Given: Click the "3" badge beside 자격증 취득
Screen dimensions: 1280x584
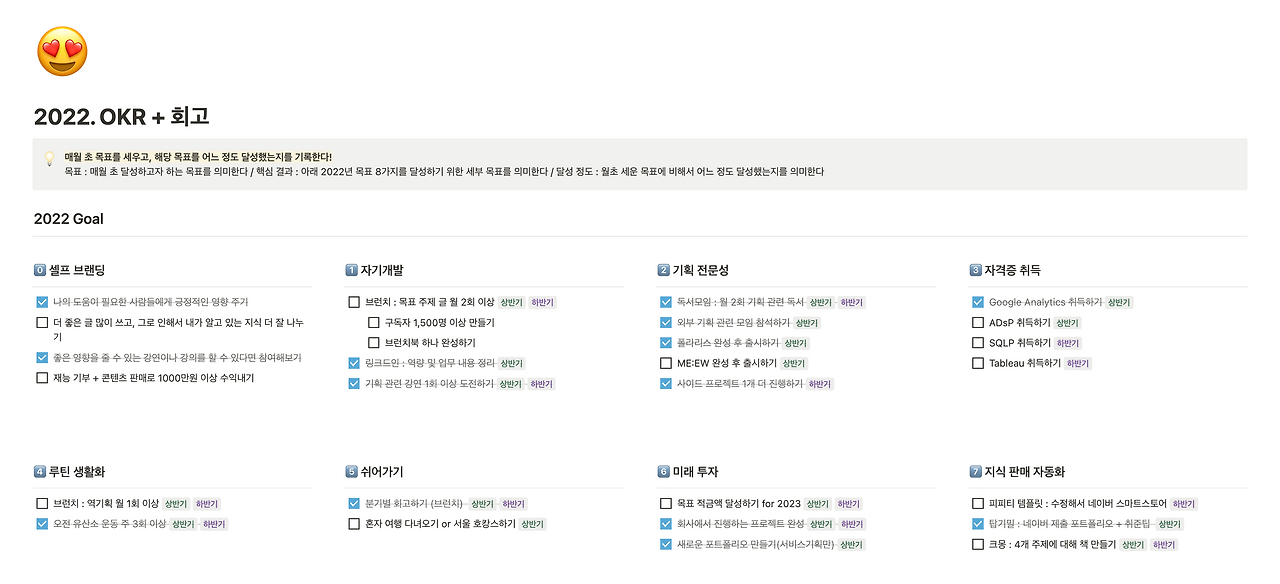Looking at the screenshot, I should [977, 268].
